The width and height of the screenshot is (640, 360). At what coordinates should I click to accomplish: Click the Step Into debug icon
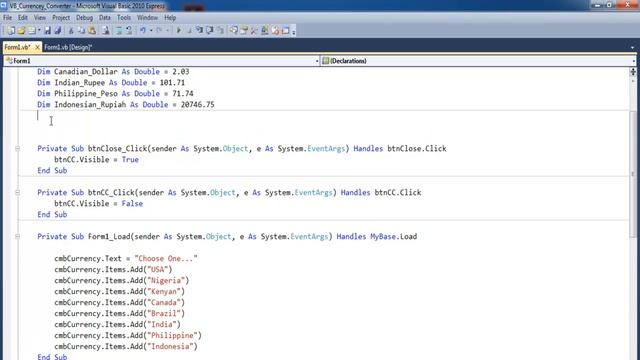199,31
